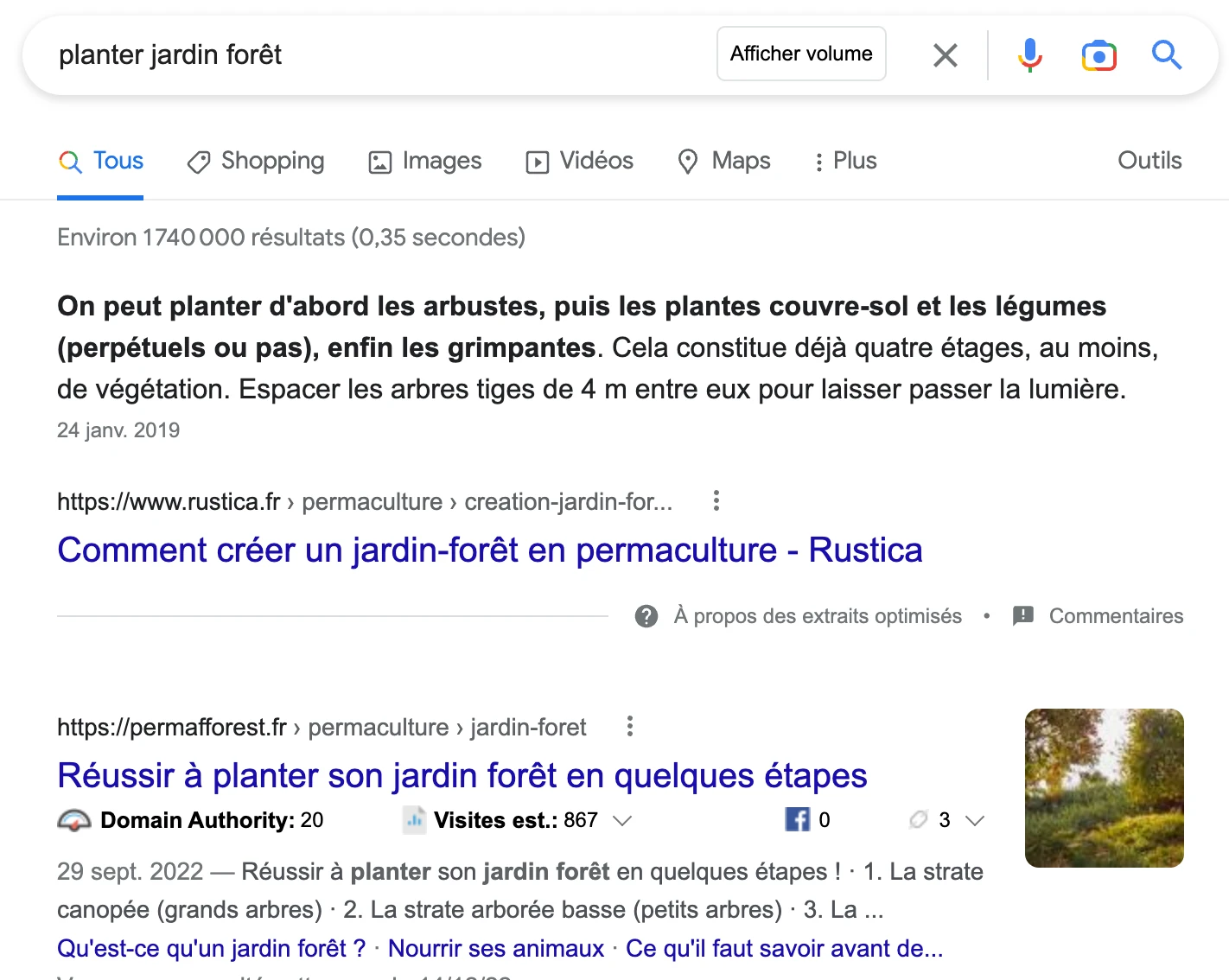Expand the Visites est. 867 dropdown arrow
Image resolution: width=1229 pixels, height=980 pixels.
622,820
